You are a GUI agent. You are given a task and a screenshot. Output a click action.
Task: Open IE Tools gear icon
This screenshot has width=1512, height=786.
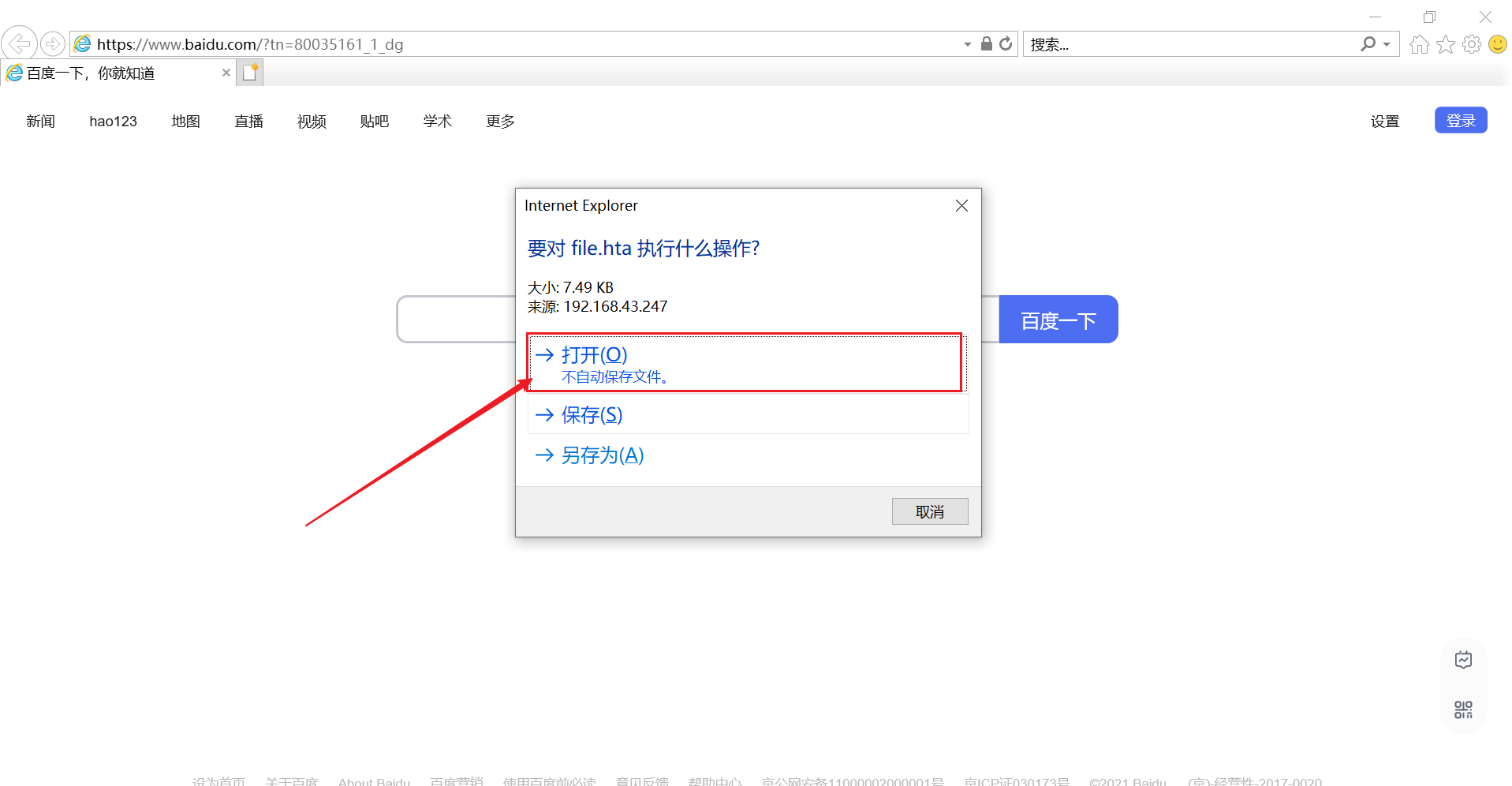point(1472,44)
